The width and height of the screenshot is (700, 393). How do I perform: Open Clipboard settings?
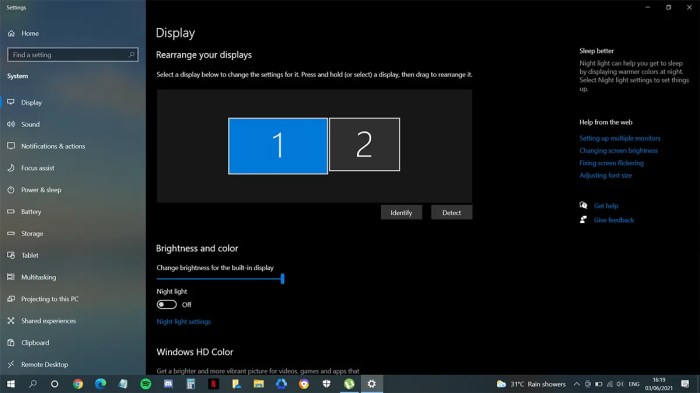click(35, 343)
